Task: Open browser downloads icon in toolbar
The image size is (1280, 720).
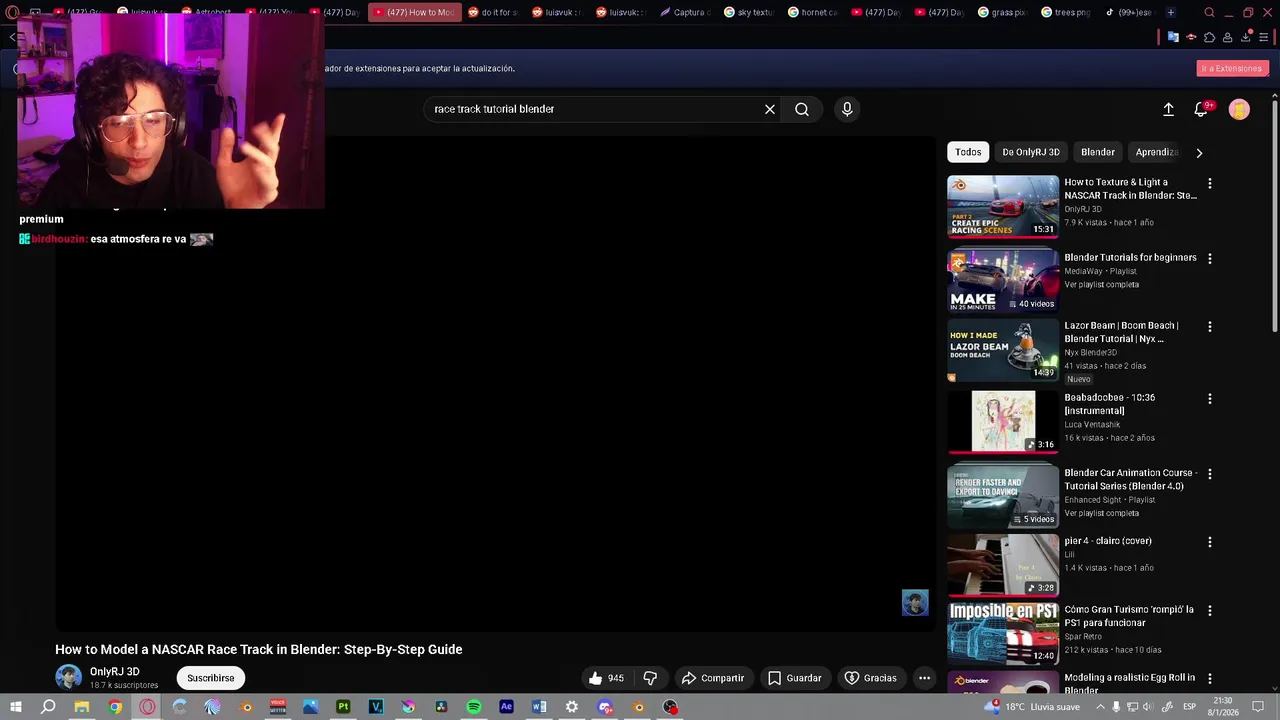Action: click(x=1246, y=38)
